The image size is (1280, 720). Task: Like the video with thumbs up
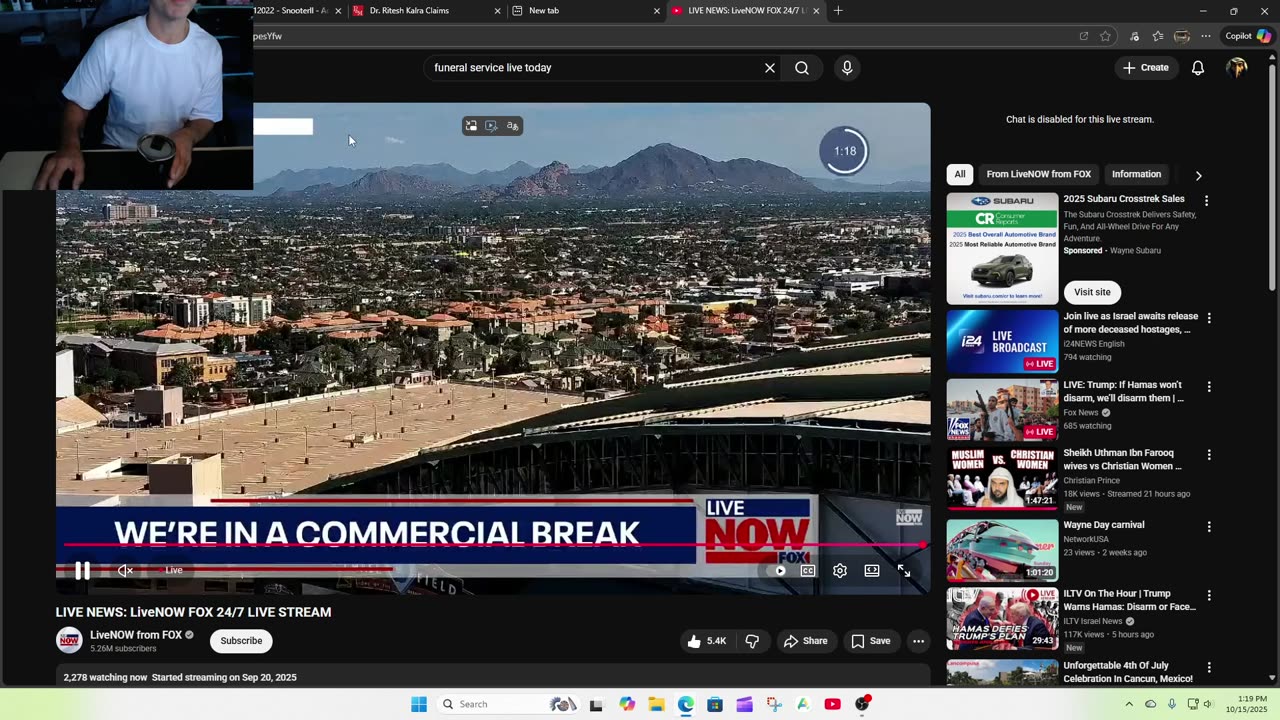(706, 641)
